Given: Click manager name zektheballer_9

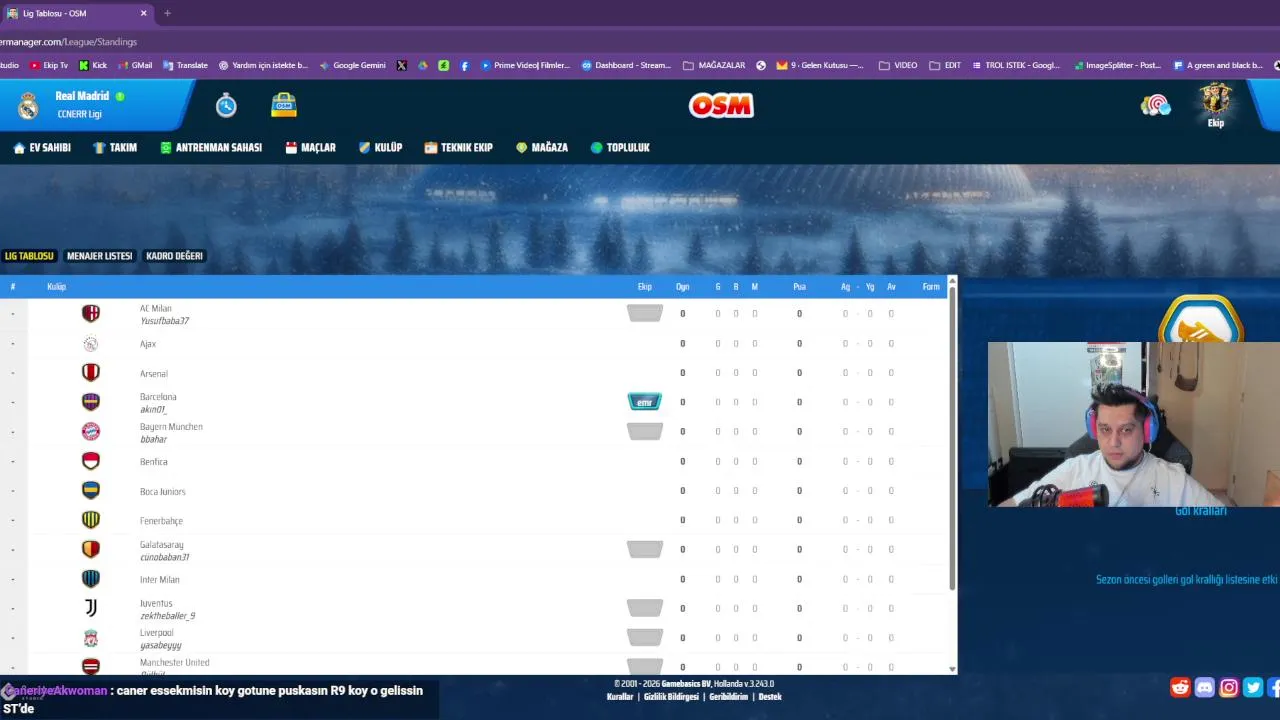Looking at the screenshot, I should pyautogui.click(x=167, y=616).
